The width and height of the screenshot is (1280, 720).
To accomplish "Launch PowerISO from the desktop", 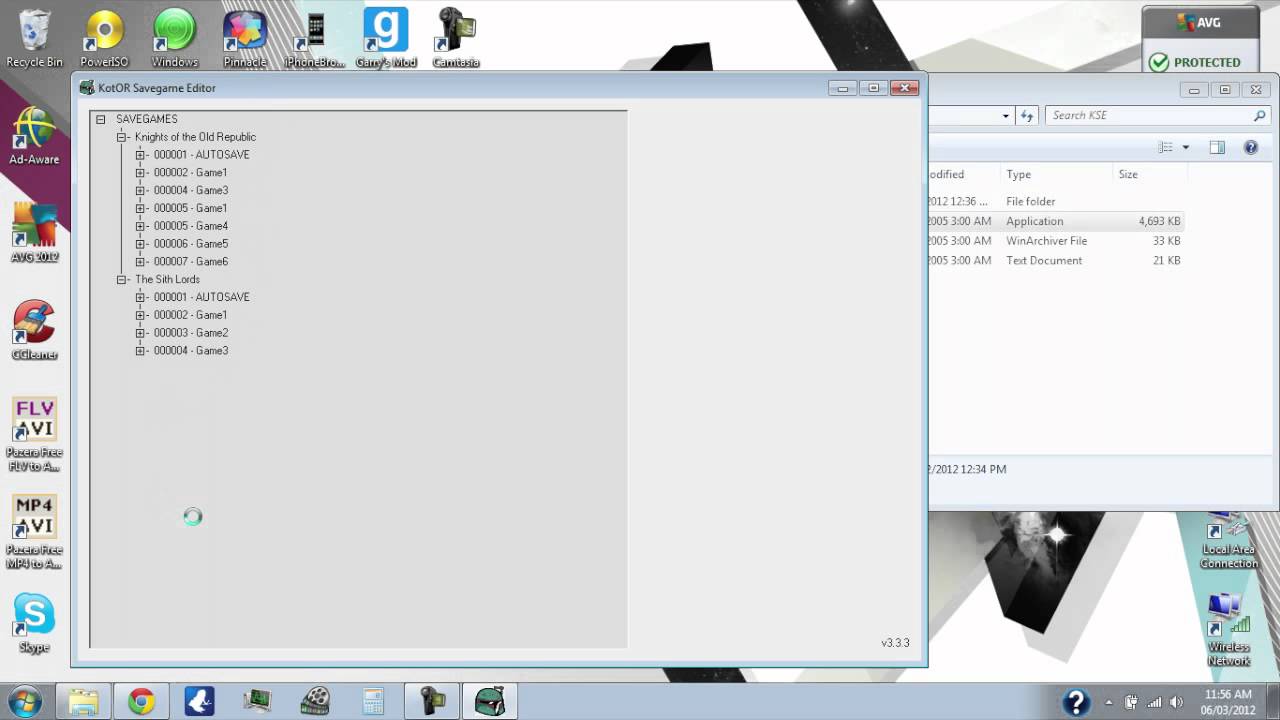I will pyautogui.click(x=104, y=40).
